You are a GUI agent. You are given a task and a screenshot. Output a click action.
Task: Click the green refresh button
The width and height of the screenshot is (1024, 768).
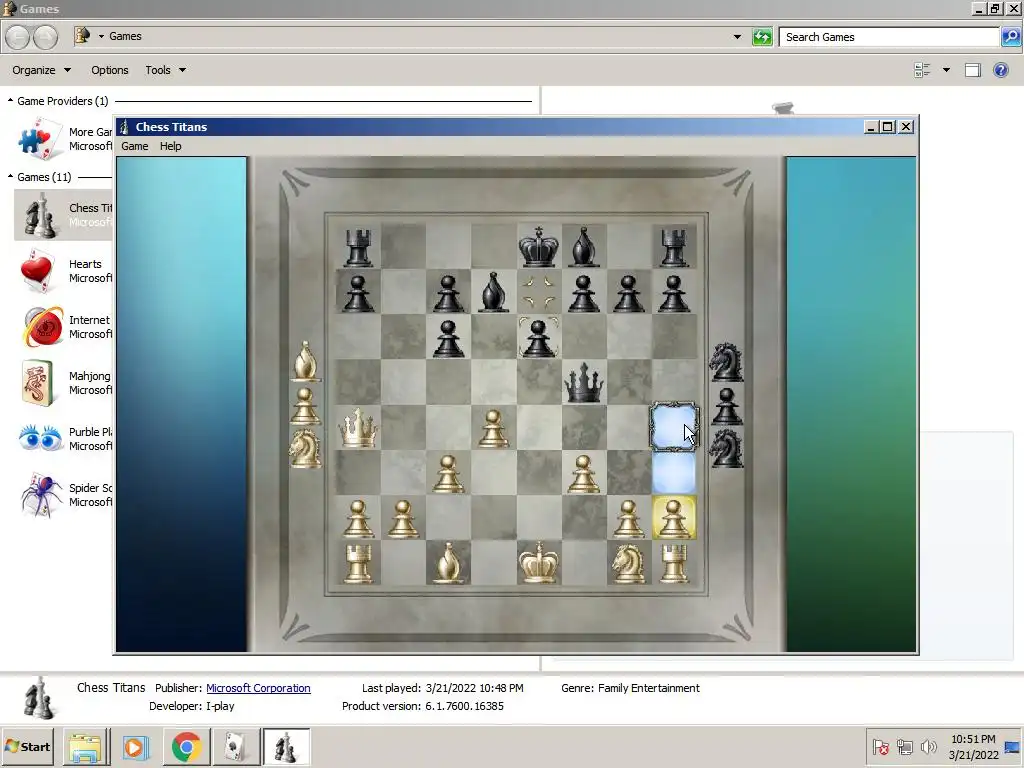761,37
